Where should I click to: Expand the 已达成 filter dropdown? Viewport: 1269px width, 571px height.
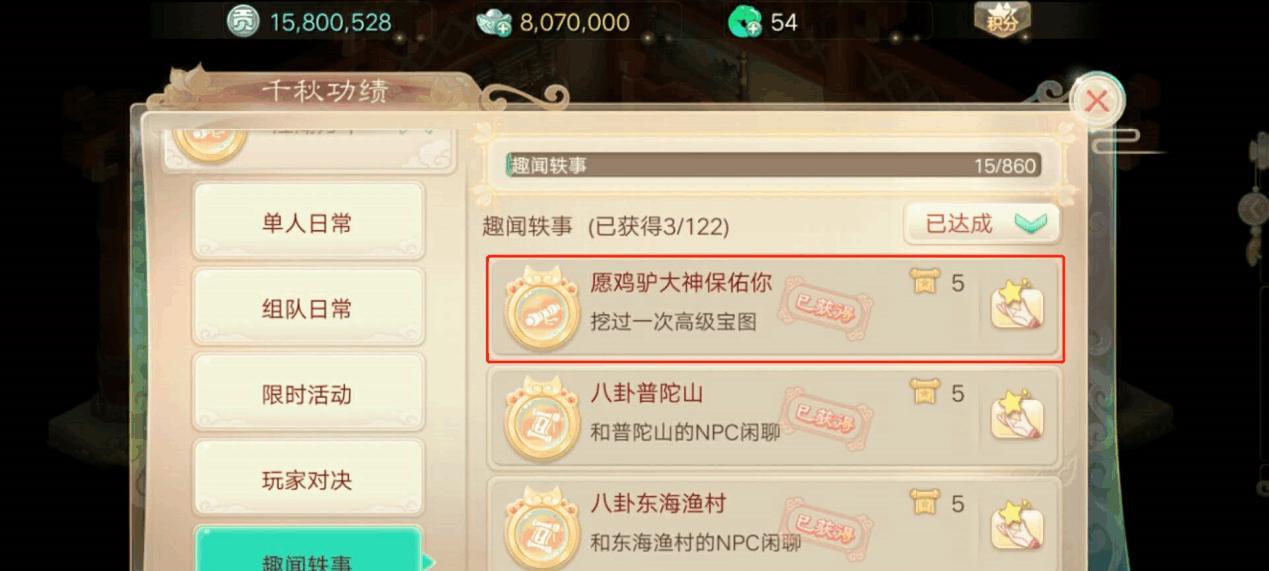click(982, 224)
